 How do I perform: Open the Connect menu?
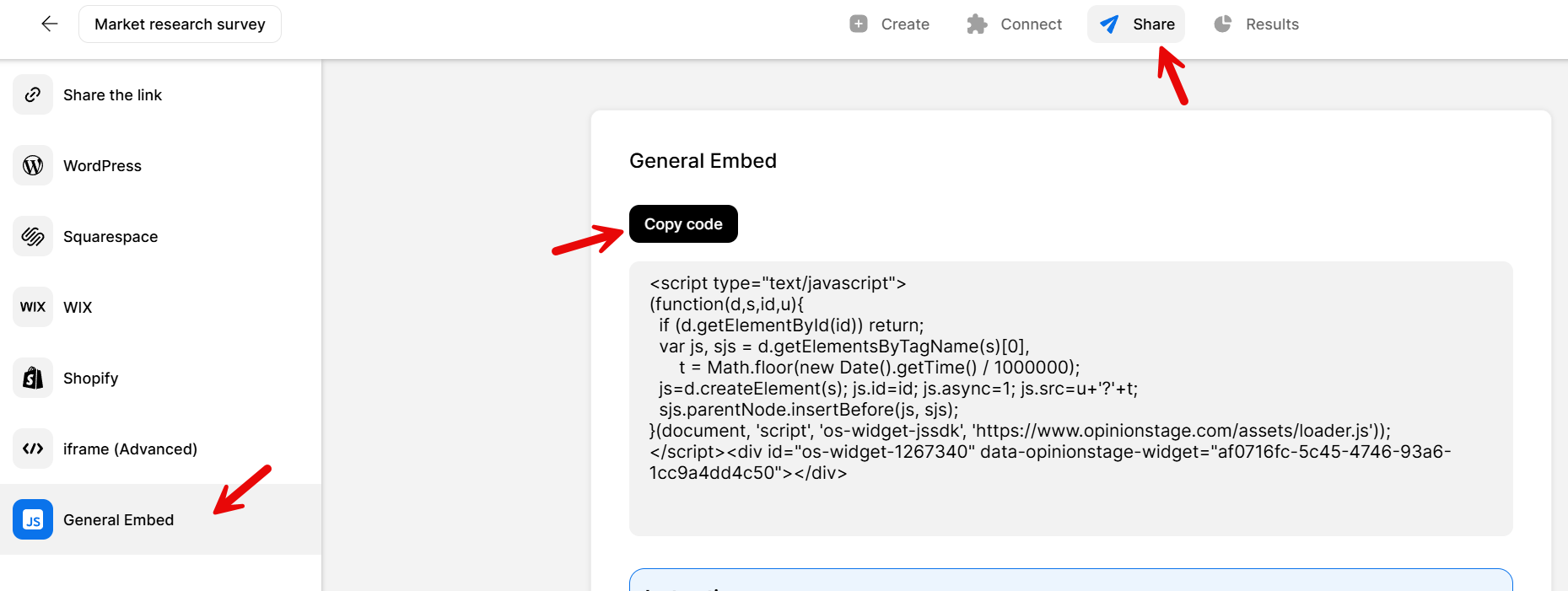point(1014,24)
